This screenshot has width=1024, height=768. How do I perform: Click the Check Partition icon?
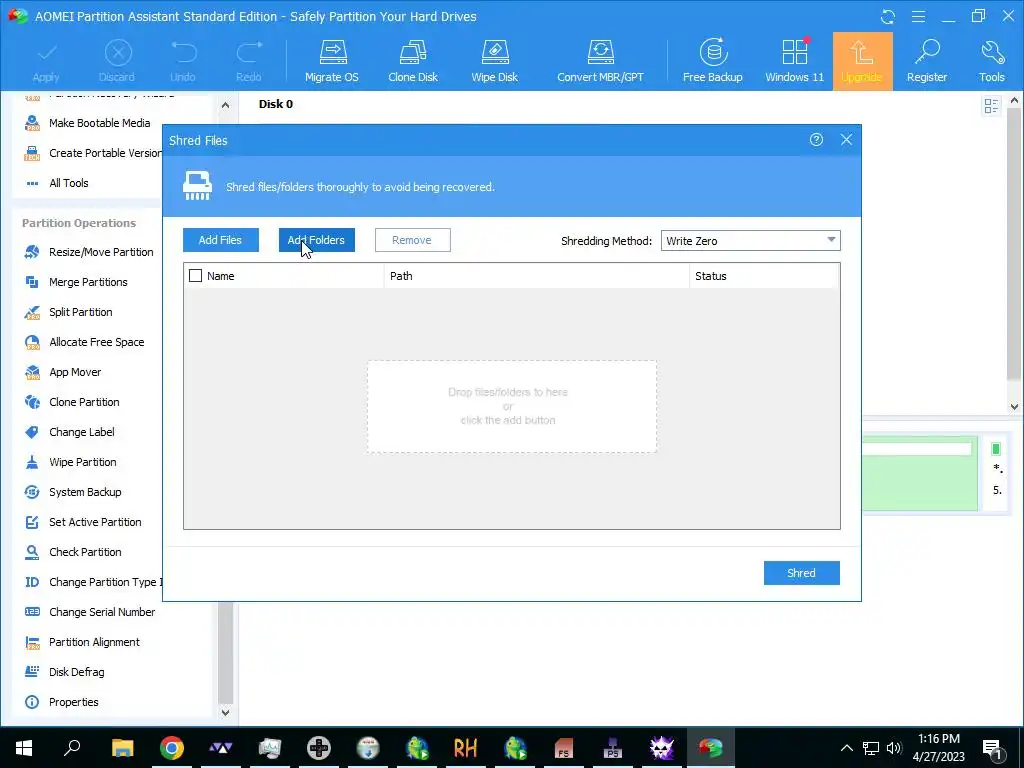[x=32, y=552]
